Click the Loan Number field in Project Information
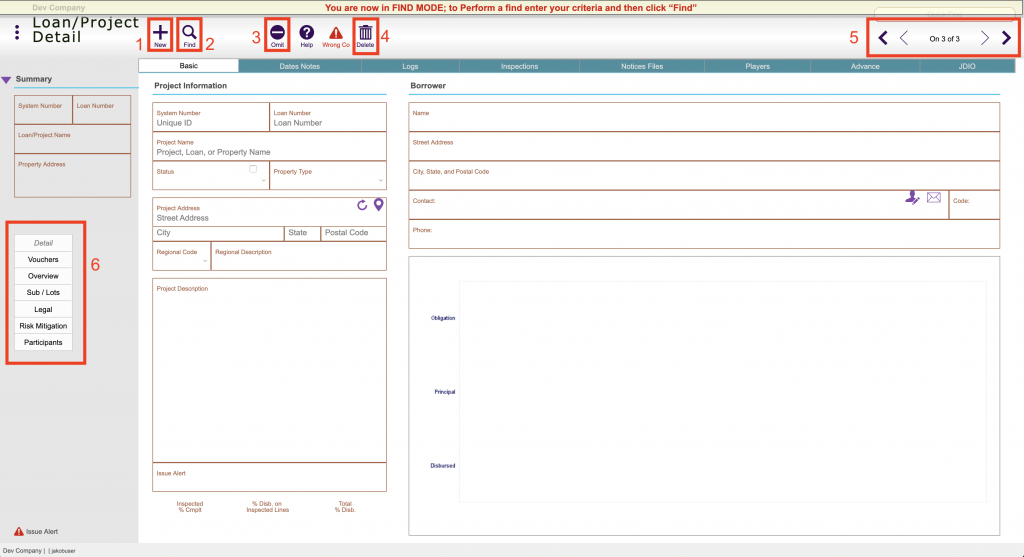Viewport: 1024px width, 557px height. pyautogui.click(x=328, y=118)
